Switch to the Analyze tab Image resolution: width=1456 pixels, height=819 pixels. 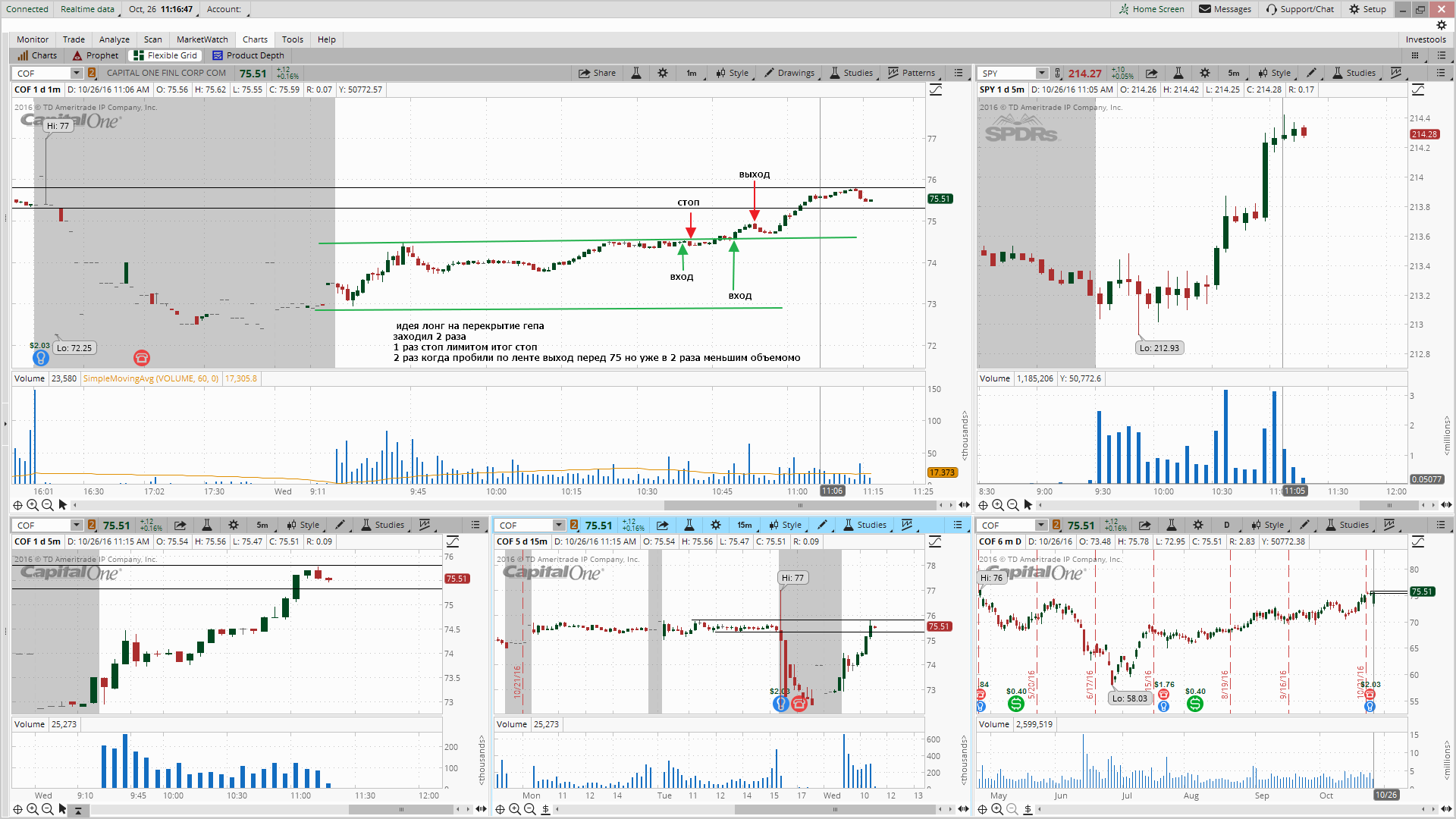pos(115,39)
